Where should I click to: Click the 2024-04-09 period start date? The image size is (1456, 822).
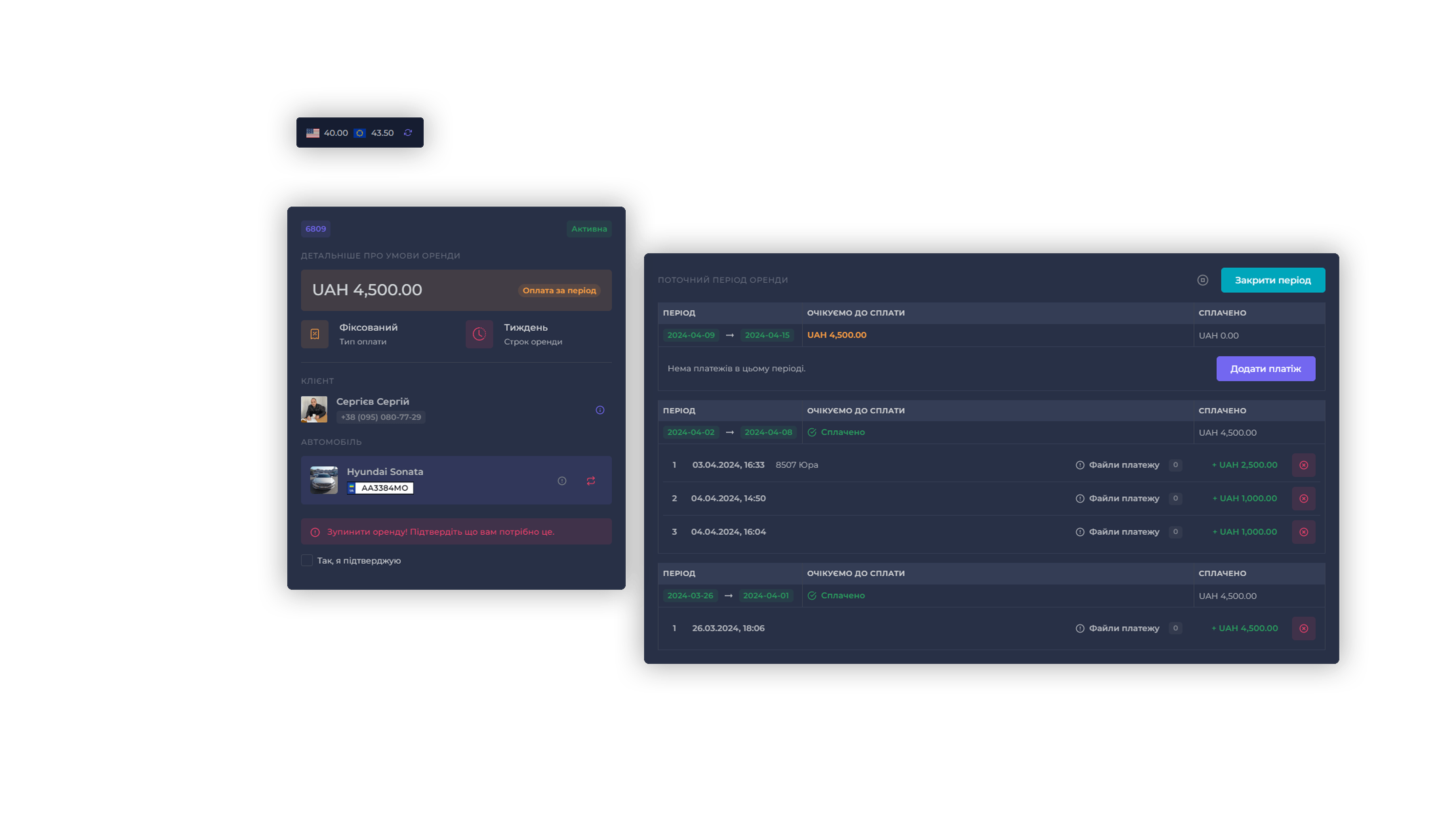691,335
